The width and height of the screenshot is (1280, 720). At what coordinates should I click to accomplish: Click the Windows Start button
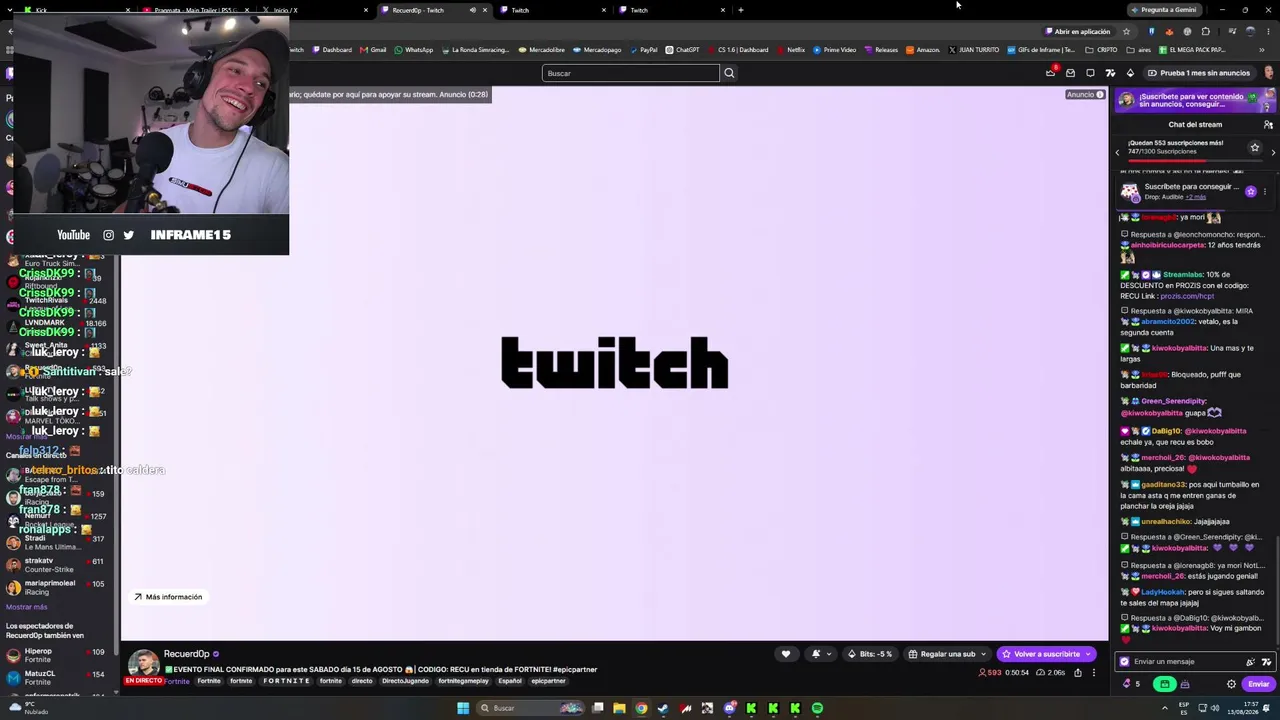pos(463,708)
